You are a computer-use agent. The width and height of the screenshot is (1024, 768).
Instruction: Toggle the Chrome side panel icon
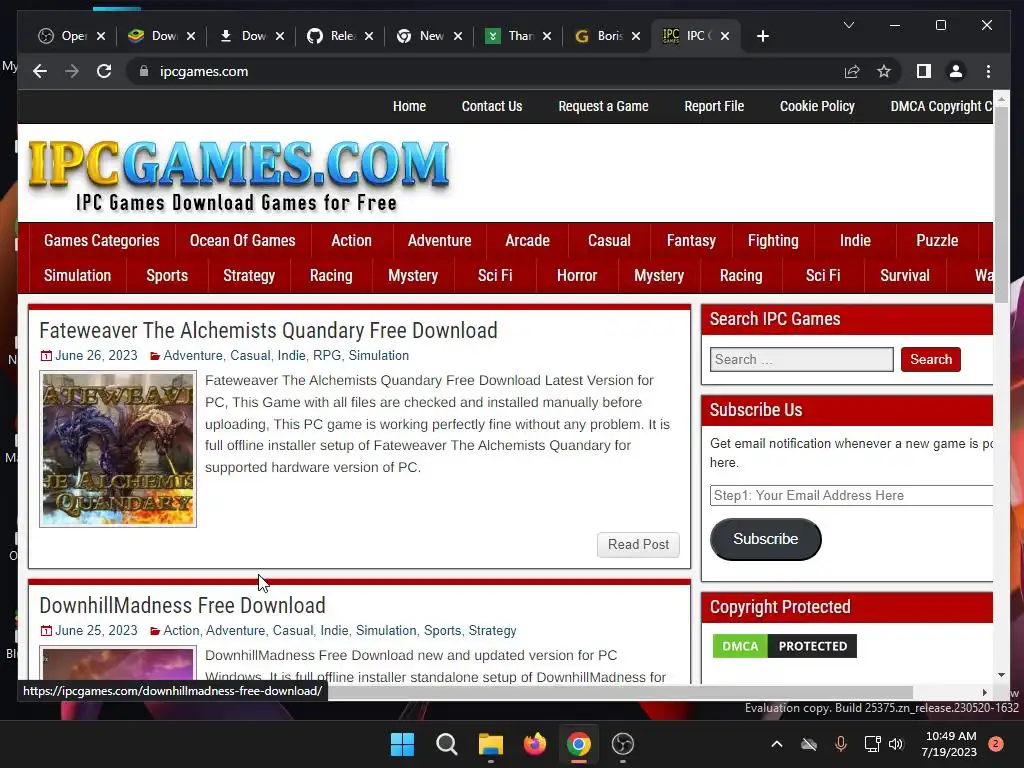coord(923,71)
